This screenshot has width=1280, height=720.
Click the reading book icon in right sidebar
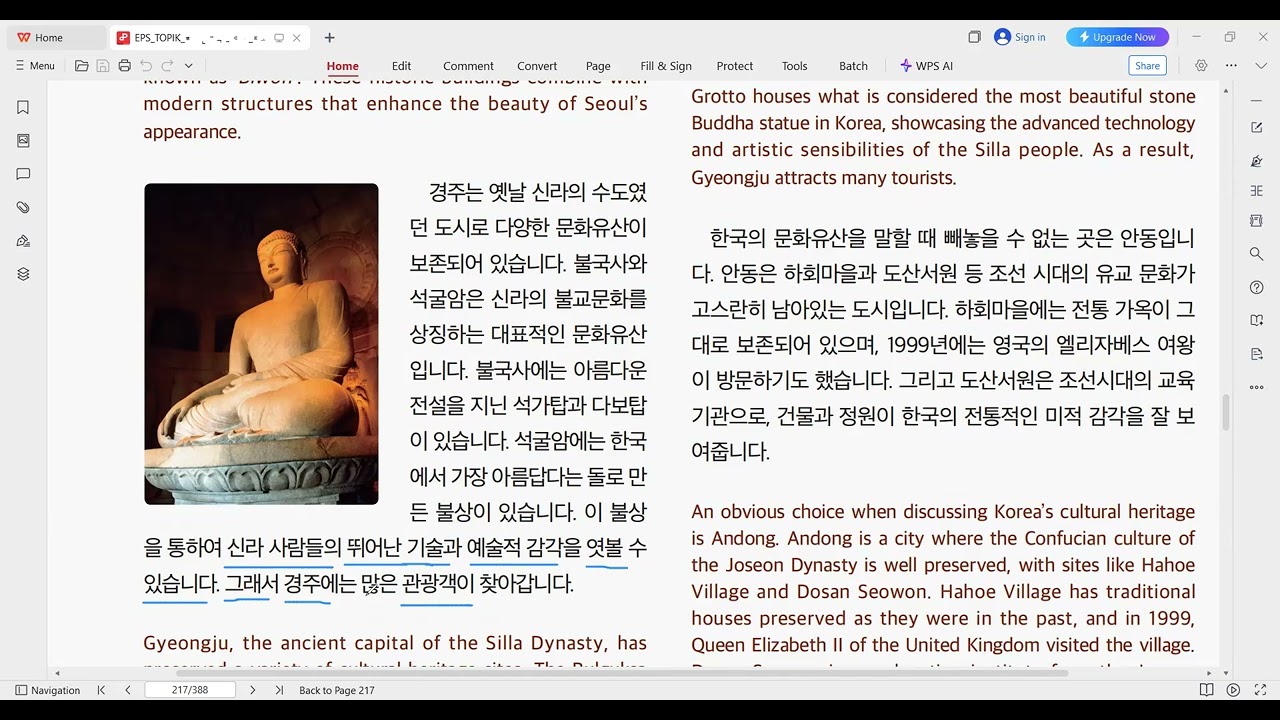[1257, 321]
